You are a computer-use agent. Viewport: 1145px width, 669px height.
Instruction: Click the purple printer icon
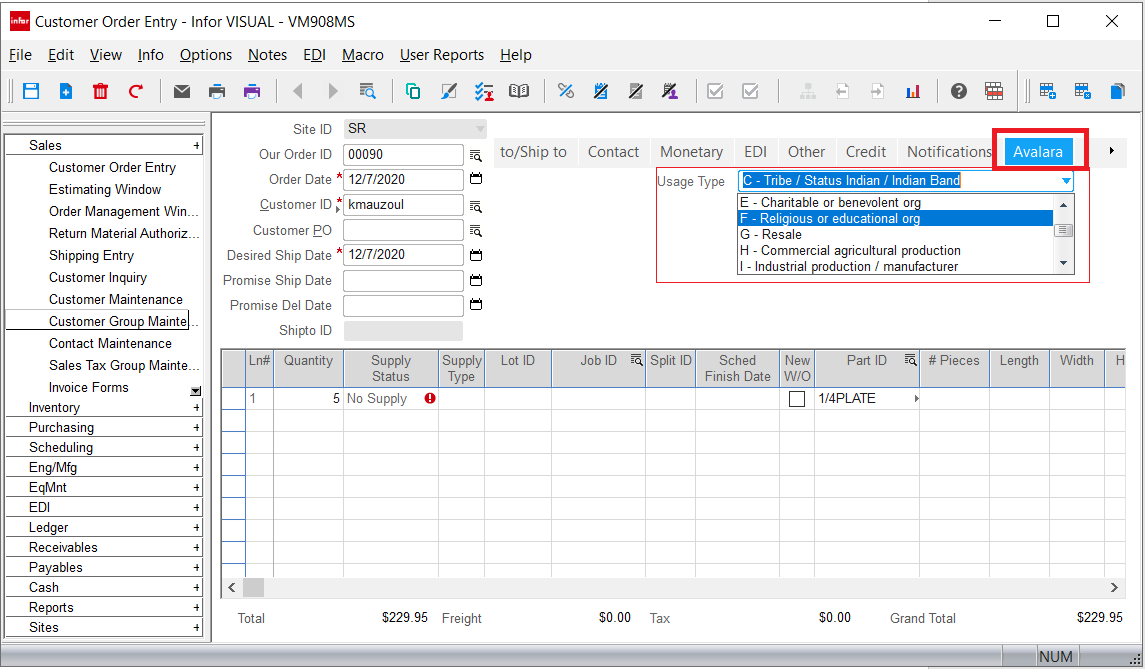coord(252,91)
